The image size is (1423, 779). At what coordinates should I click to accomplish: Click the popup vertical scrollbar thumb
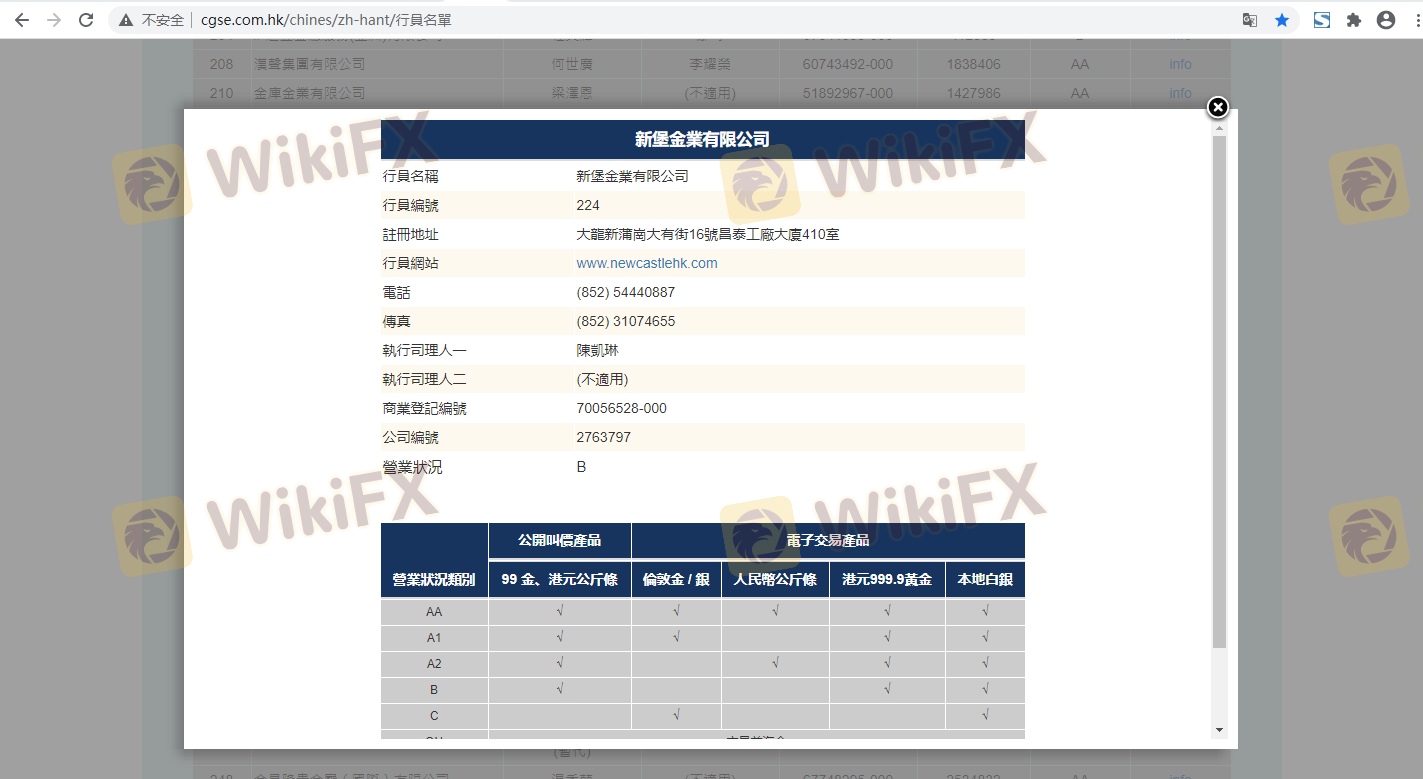[1219, 391]
